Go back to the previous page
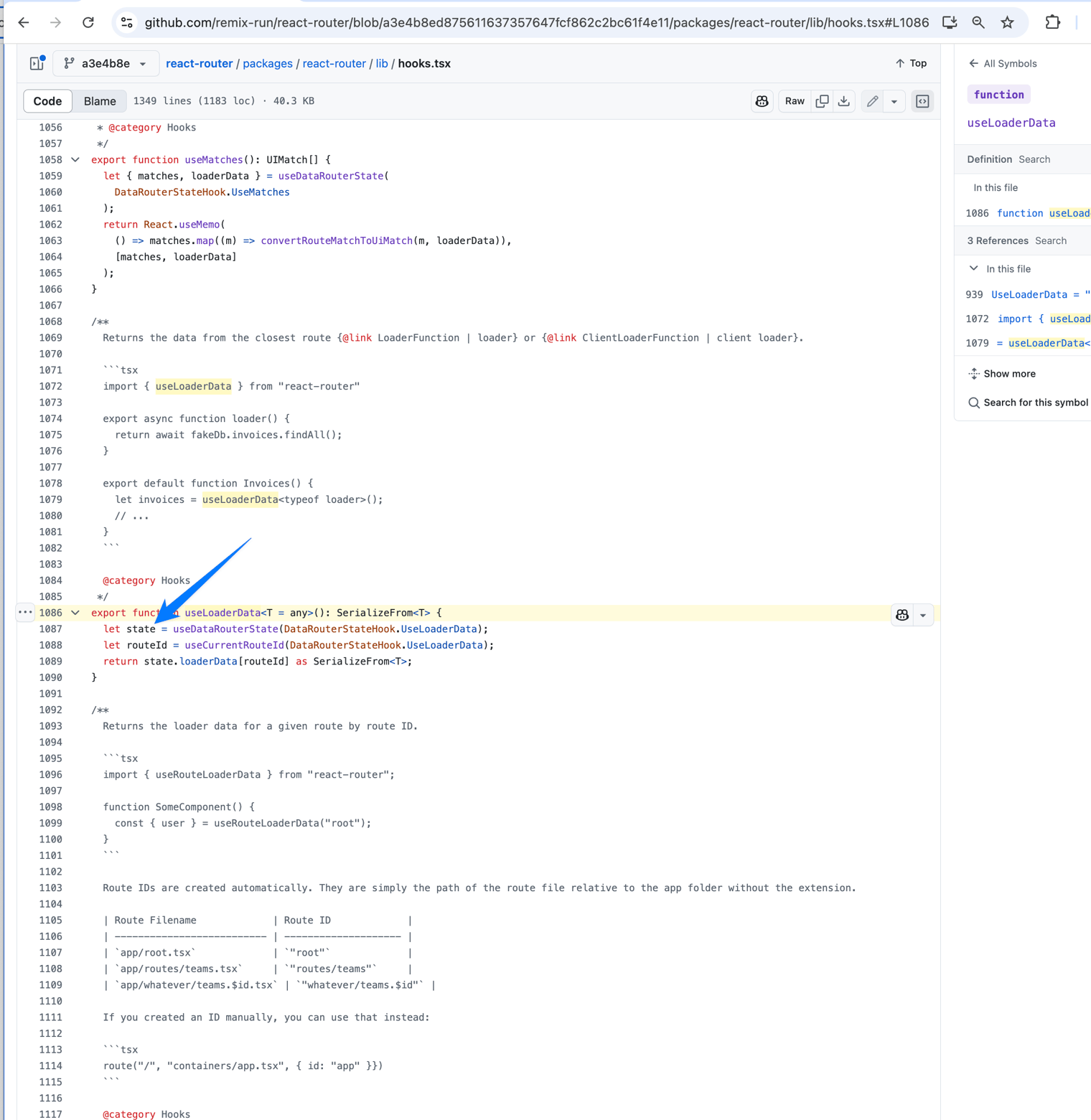This screenshot has height=1120, width=1091. pyautogui.click(x=24, y=23)
